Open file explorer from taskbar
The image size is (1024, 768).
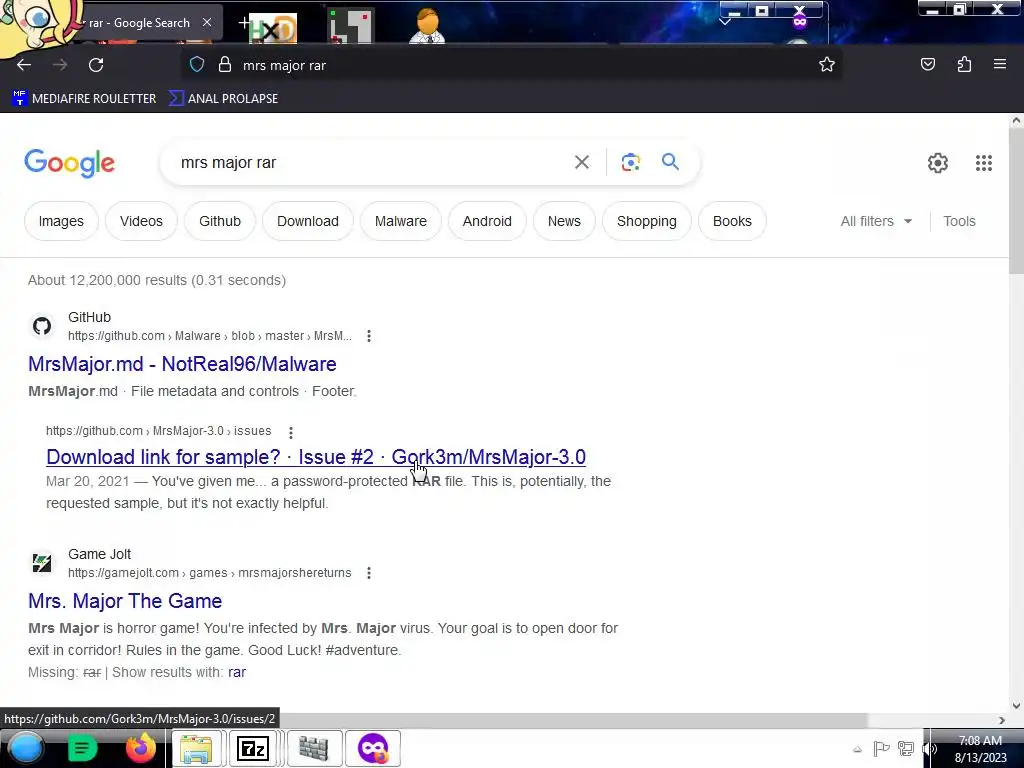point(196,748)
